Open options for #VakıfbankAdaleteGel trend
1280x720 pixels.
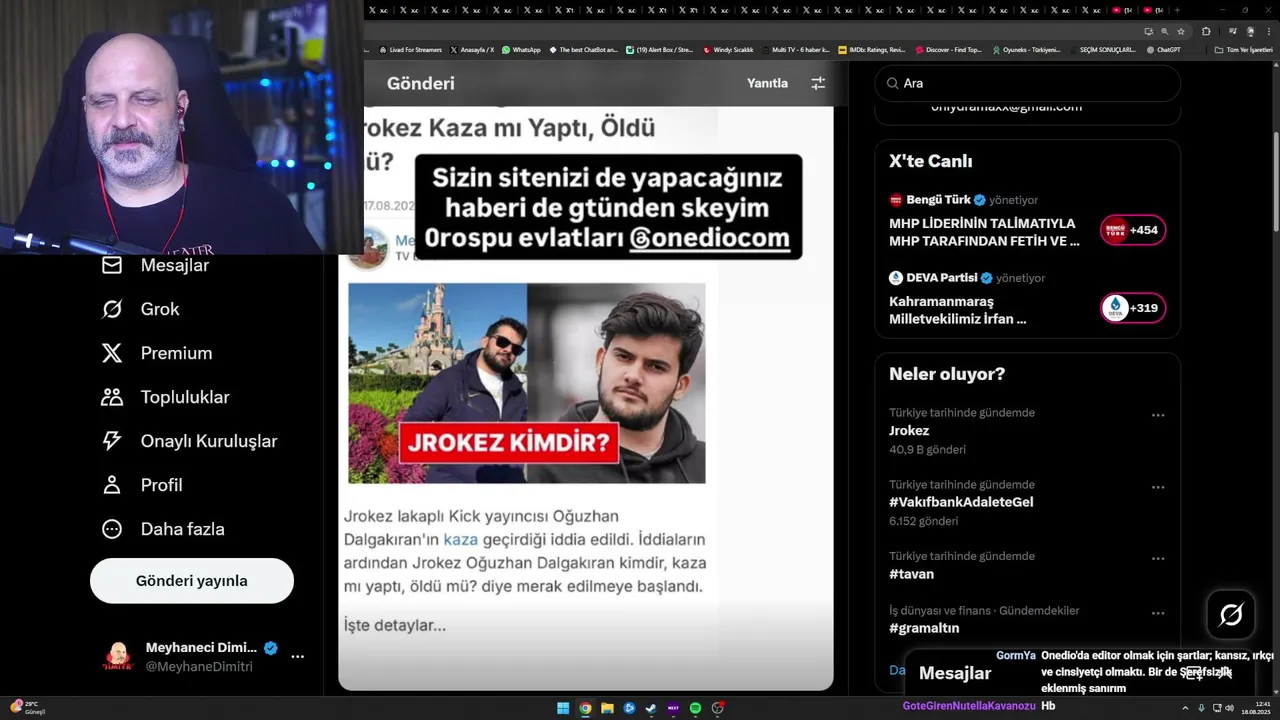tap(1158, 487)
